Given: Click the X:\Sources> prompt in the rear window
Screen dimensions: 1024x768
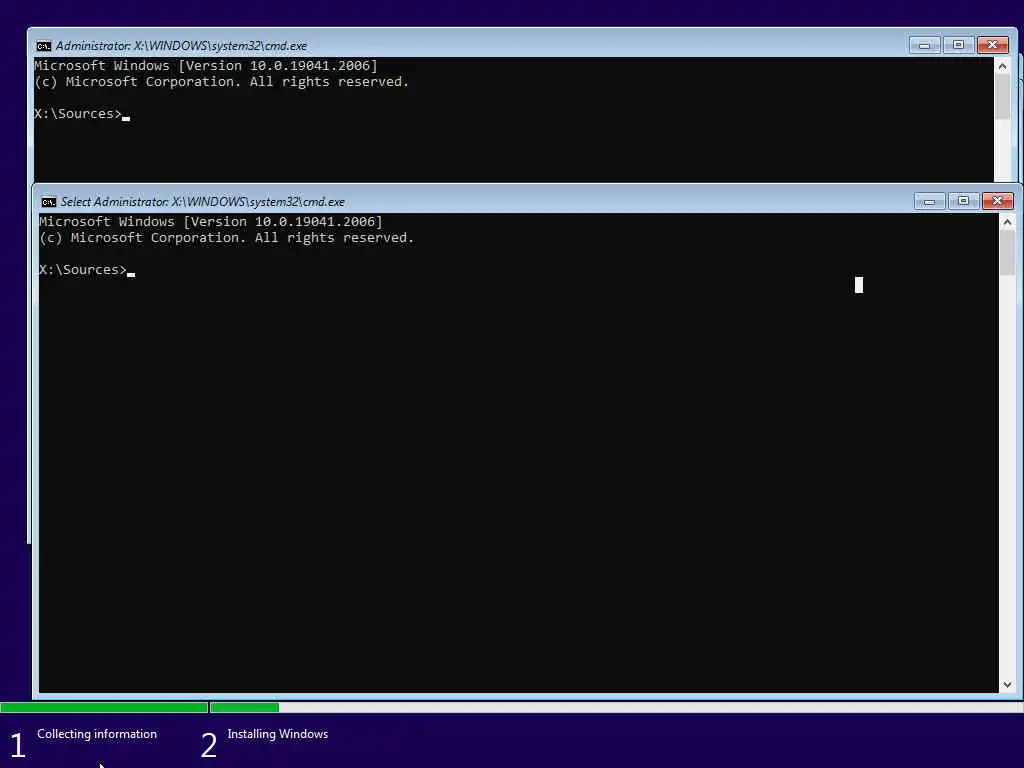Looking at the screenshot, I should (x=78, y=114).
